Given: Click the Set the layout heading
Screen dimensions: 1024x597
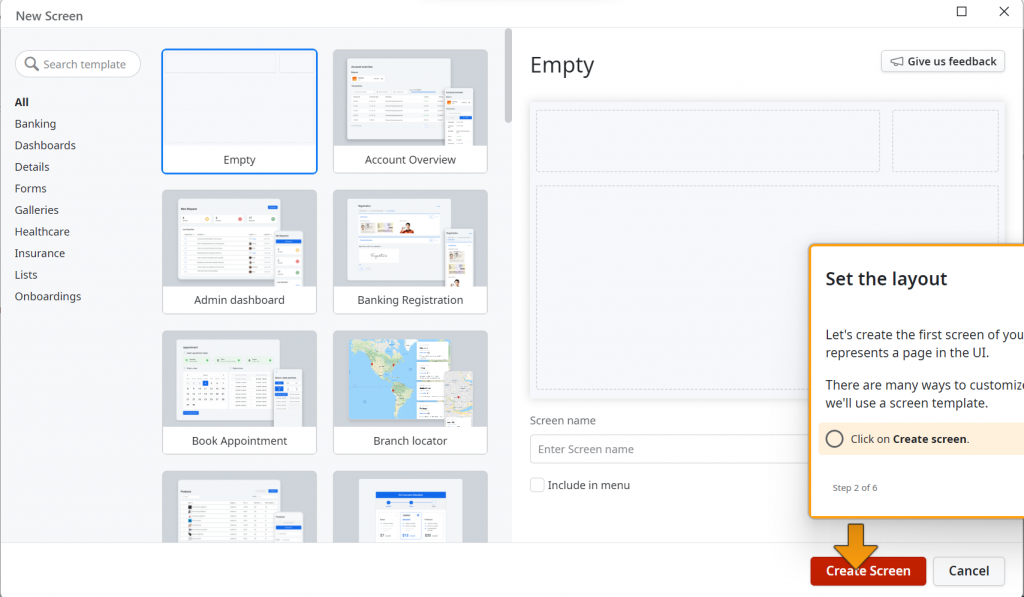Looking at the screenshot, I should coord(886,279).
